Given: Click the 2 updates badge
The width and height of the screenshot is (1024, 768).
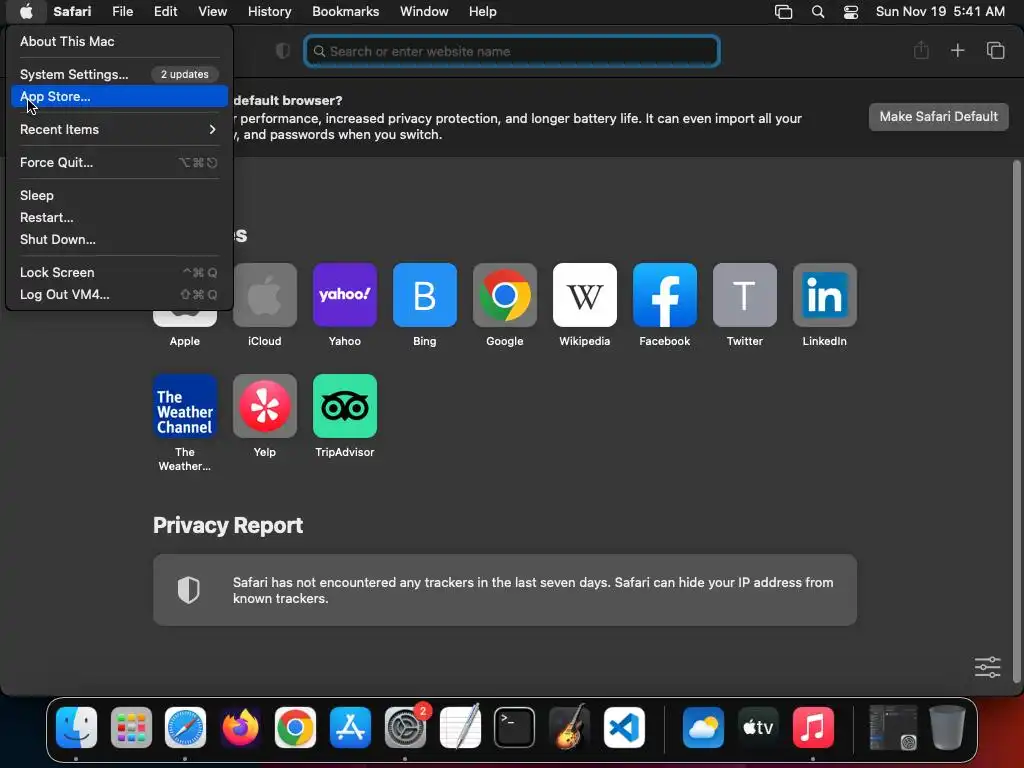Looking at the screenshot, I should click(185, 74).
